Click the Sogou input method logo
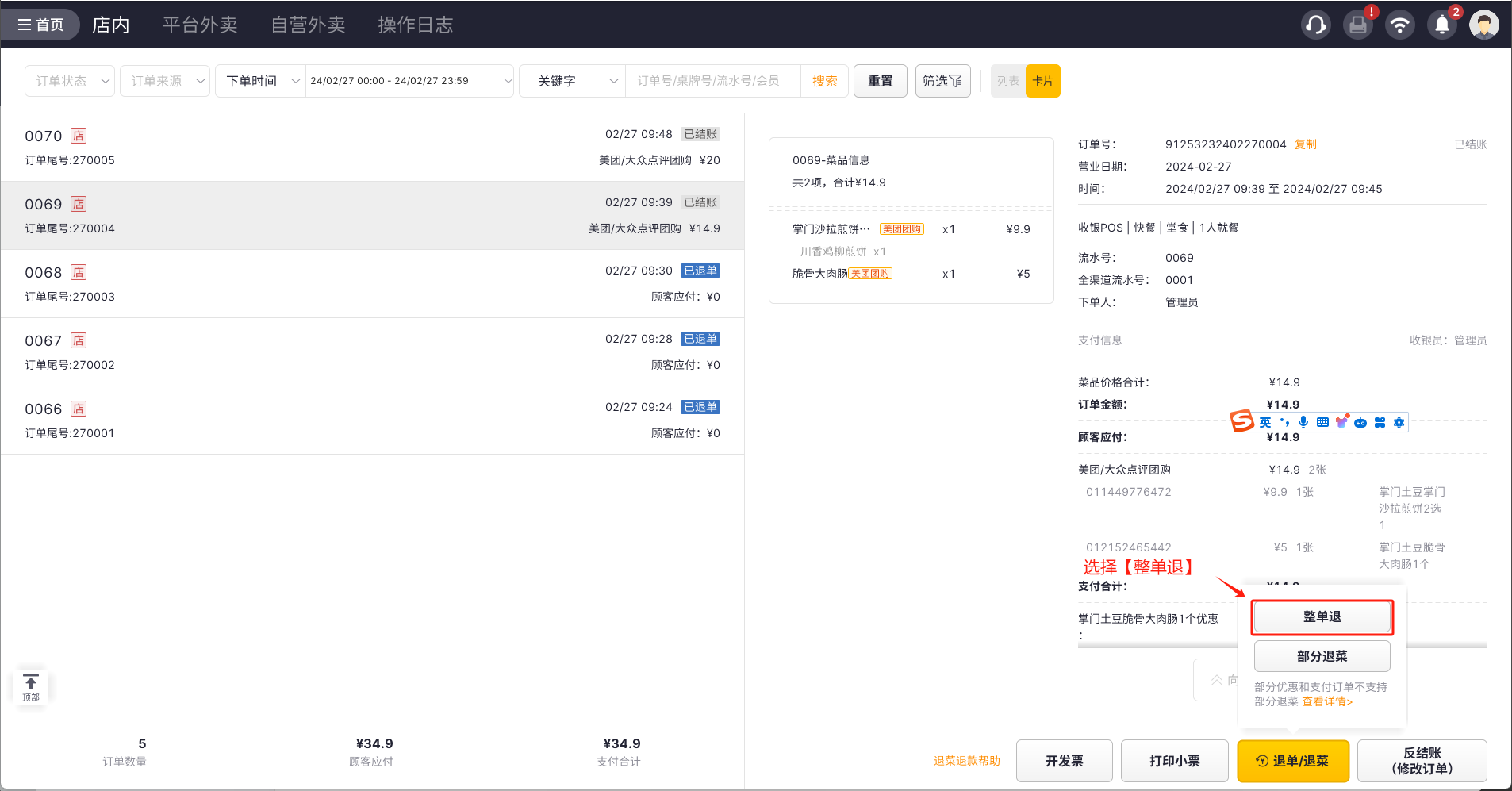The width and height of the screenshot is (1512, 791). pos(1241,421)
